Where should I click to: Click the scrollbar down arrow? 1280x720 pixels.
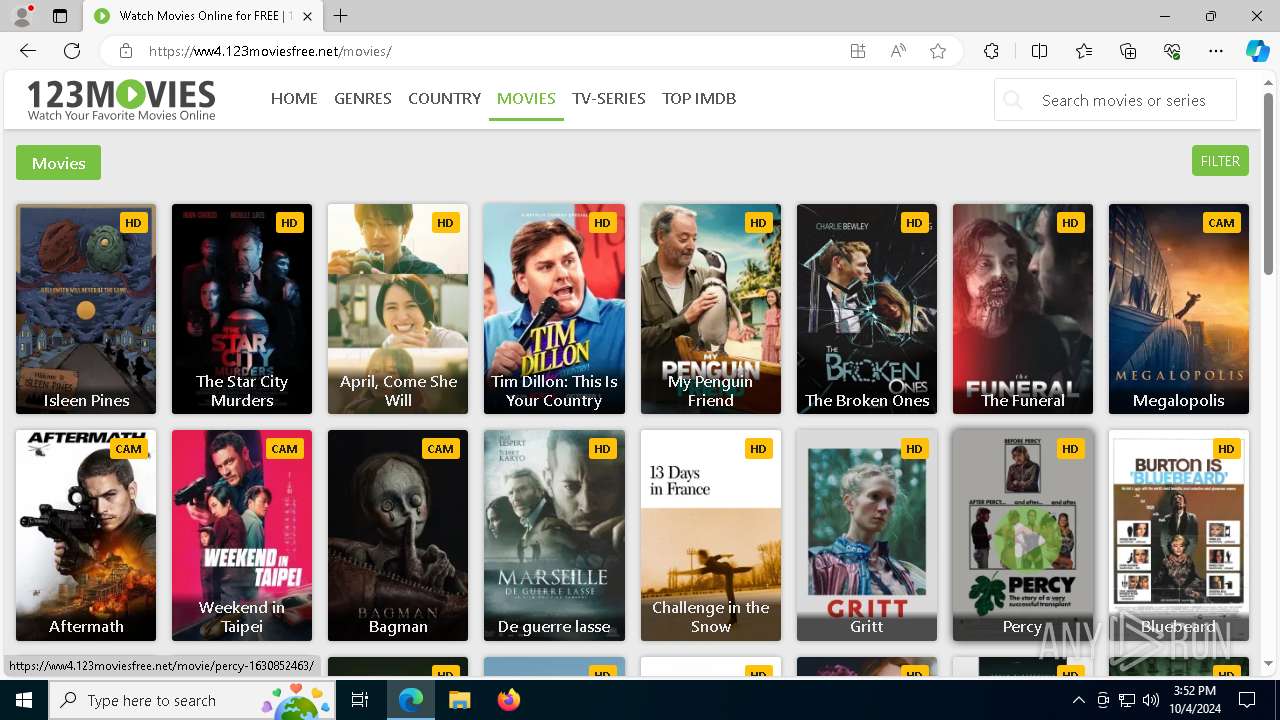[1269, 663]
